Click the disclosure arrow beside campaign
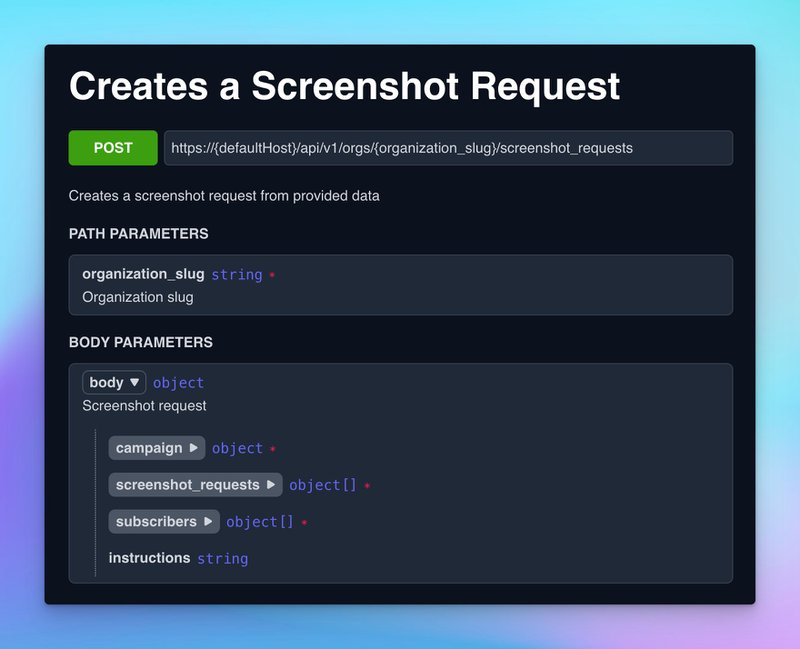The height and width of the screenshot is (649, 800). tap(193, 447)
